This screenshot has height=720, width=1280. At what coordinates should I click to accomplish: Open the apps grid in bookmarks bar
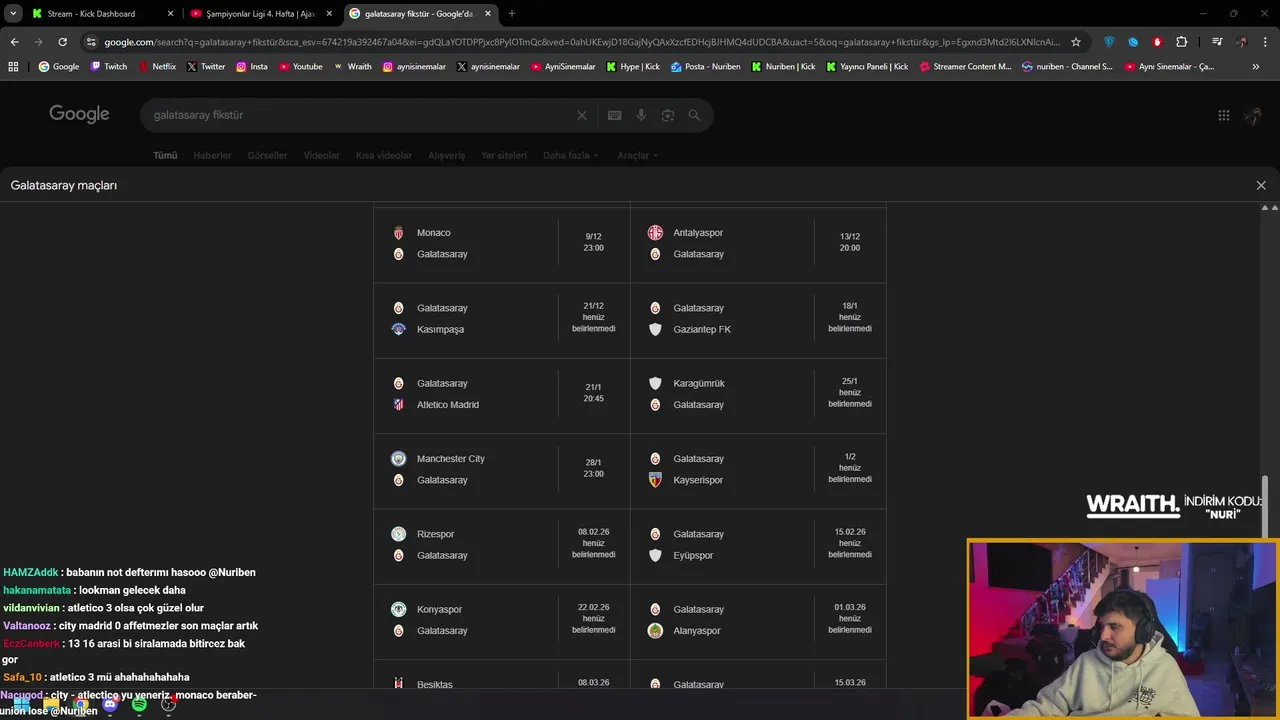click(x=13, y=67)
